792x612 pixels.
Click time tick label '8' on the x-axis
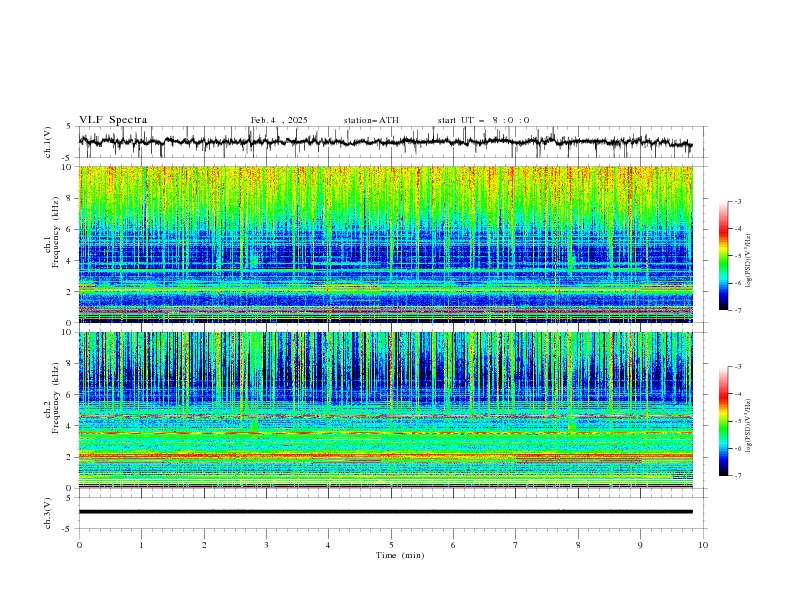[x=578, y=545]
